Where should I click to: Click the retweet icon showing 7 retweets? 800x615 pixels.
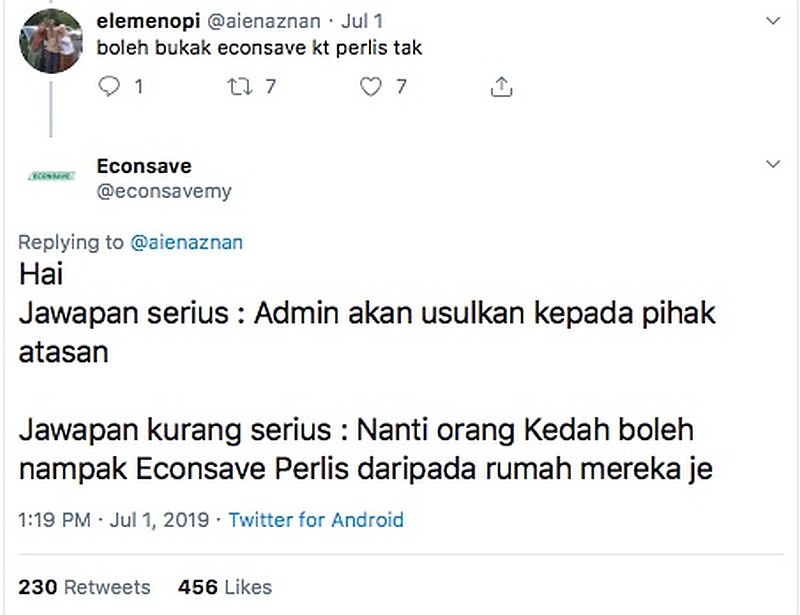(x=238, y=87)
